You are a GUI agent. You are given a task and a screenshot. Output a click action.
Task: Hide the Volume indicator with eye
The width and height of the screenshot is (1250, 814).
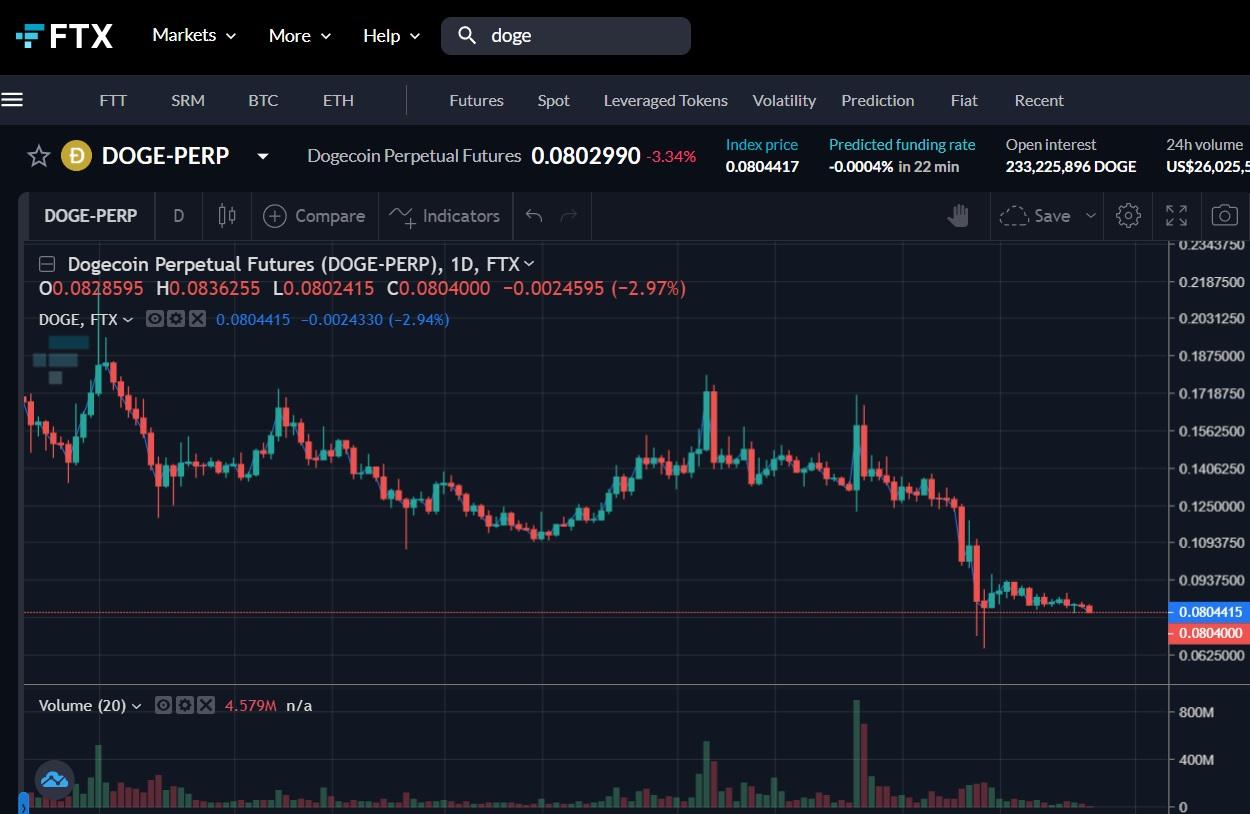pyautogui.click(x=164, y=706)
